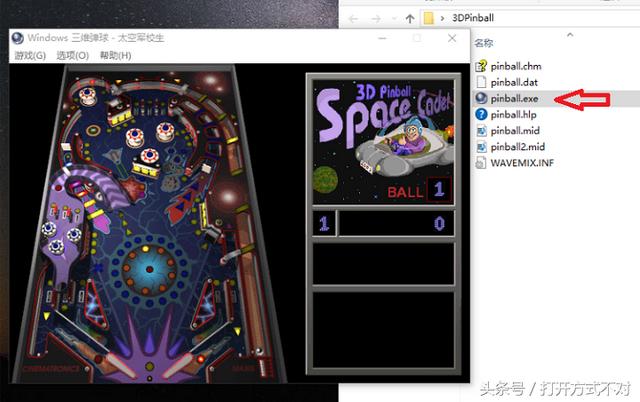Click the player number 1 box
The image size is (640, 402).
[324, 223]
